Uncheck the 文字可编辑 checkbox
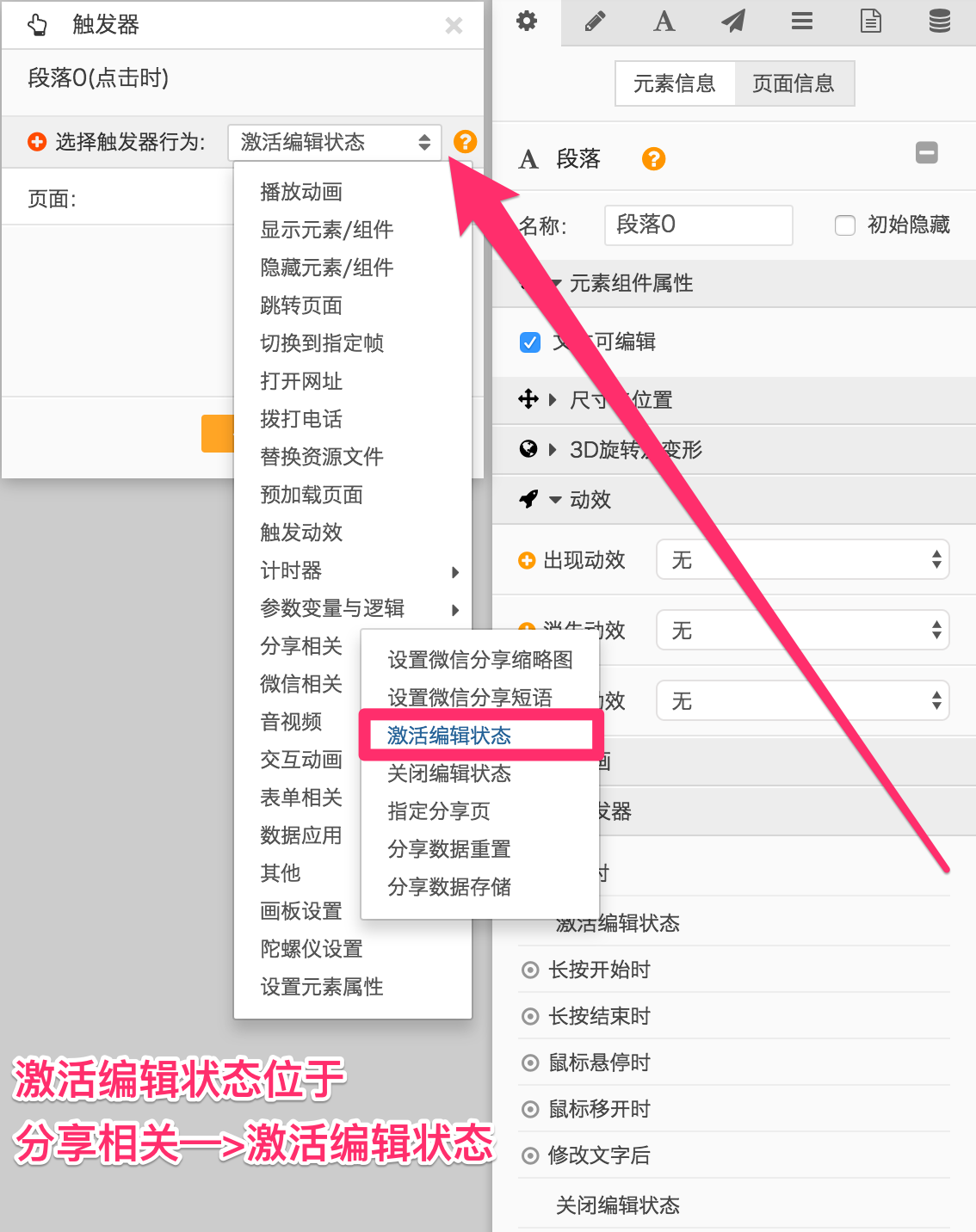The width and height of the screenshot is (976, 1232). click(x=530, y=342)
